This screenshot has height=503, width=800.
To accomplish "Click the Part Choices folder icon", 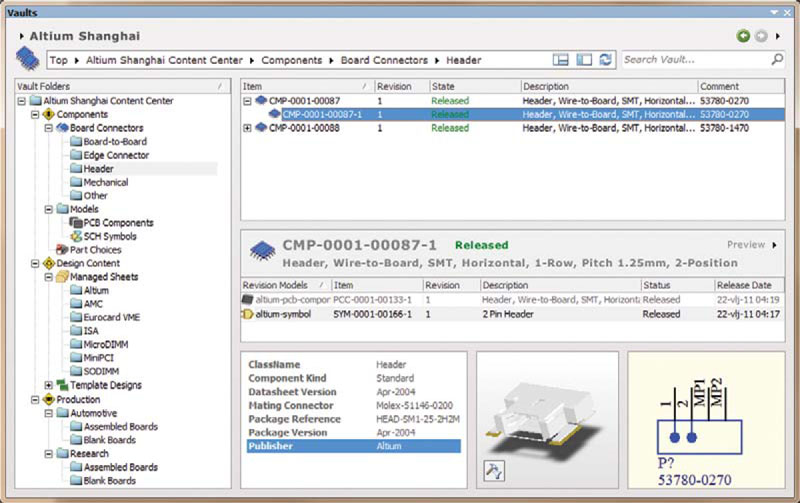I will point(62,250).
